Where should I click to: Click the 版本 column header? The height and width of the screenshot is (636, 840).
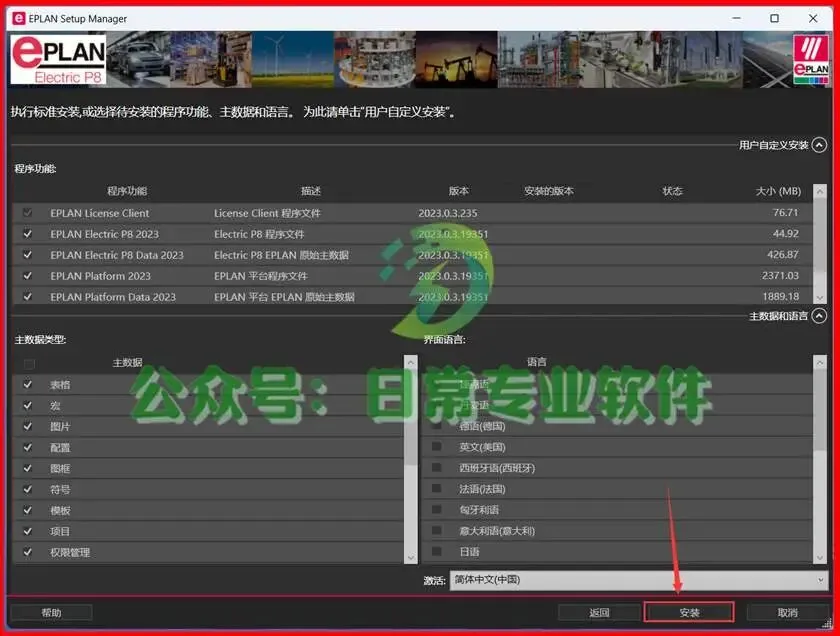click(459, 191)
